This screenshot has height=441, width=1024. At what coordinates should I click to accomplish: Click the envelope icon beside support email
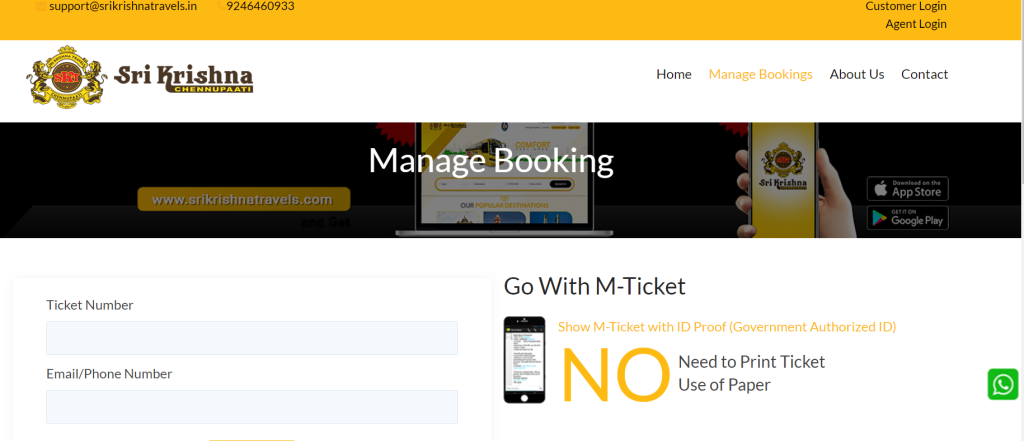point(40,7)
